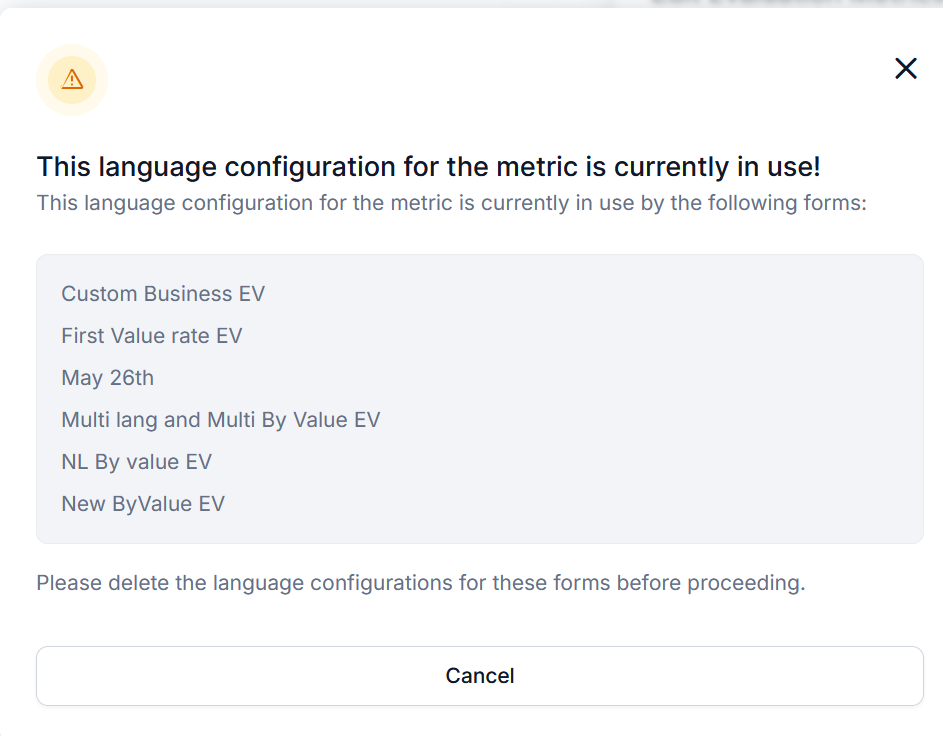The image size is (943, 736).
Task: Click empty space in the gray forms list box
Action: tap(650, 400)
